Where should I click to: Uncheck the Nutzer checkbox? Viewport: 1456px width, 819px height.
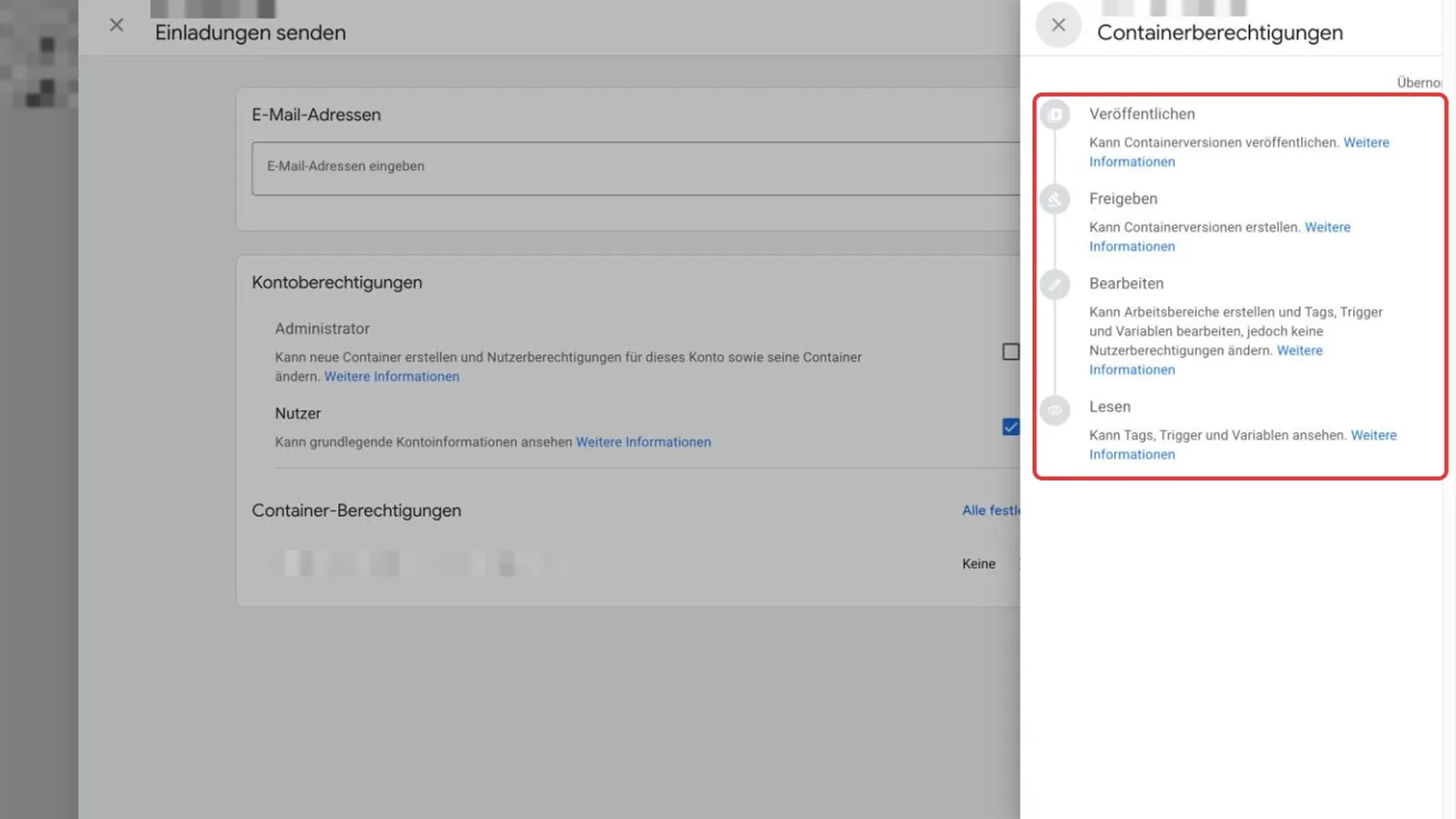(x=1010, y=427)
